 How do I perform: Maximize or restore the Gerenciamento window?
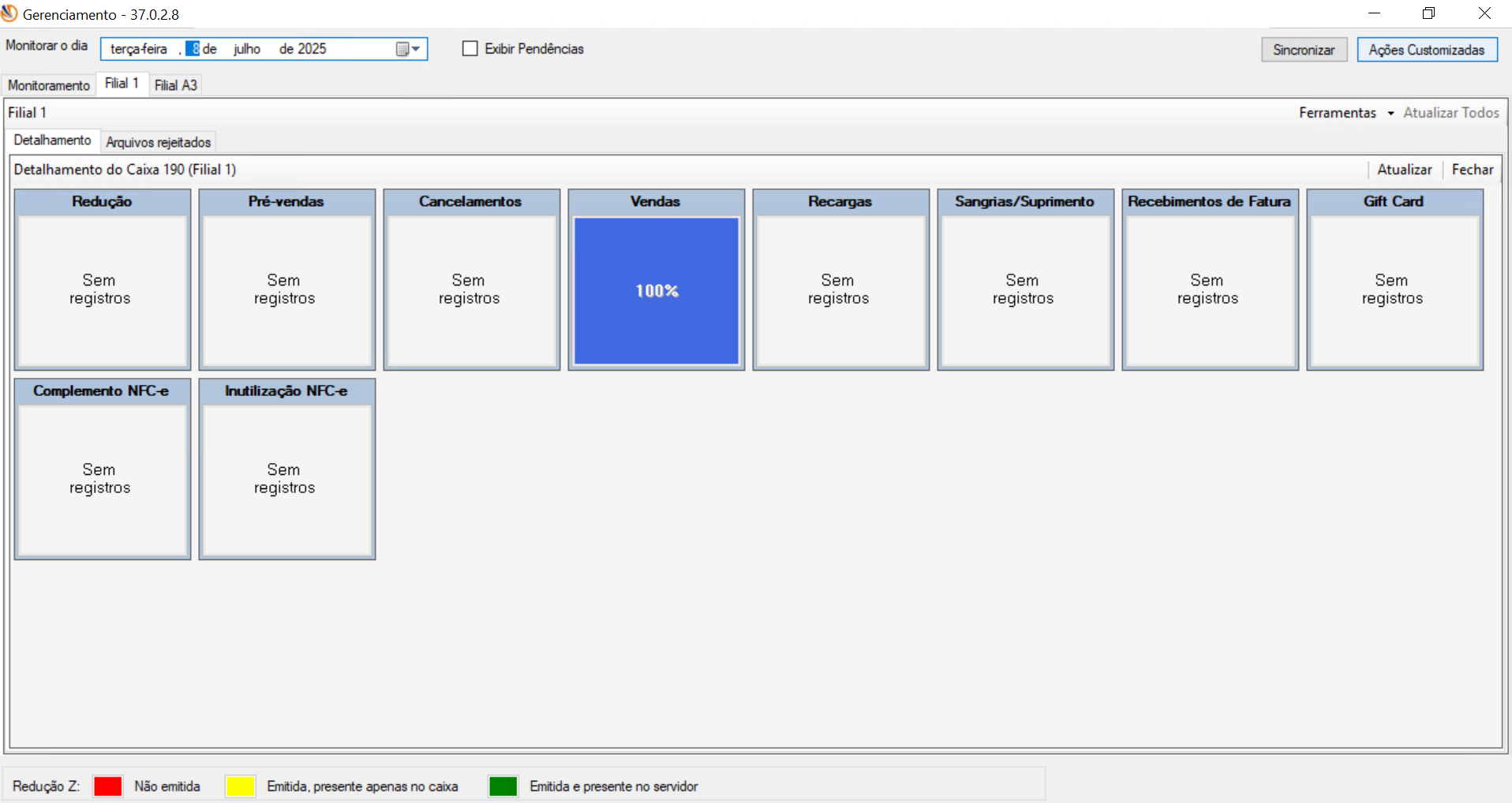point(1429,13)
